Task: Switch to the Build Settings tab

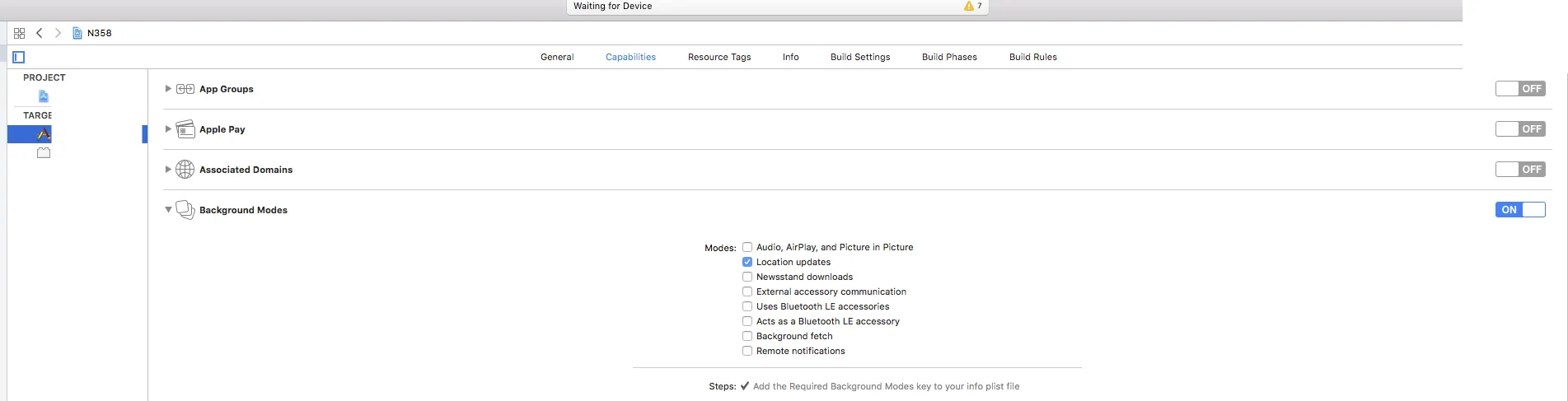Action: click(x=860, y=57)
